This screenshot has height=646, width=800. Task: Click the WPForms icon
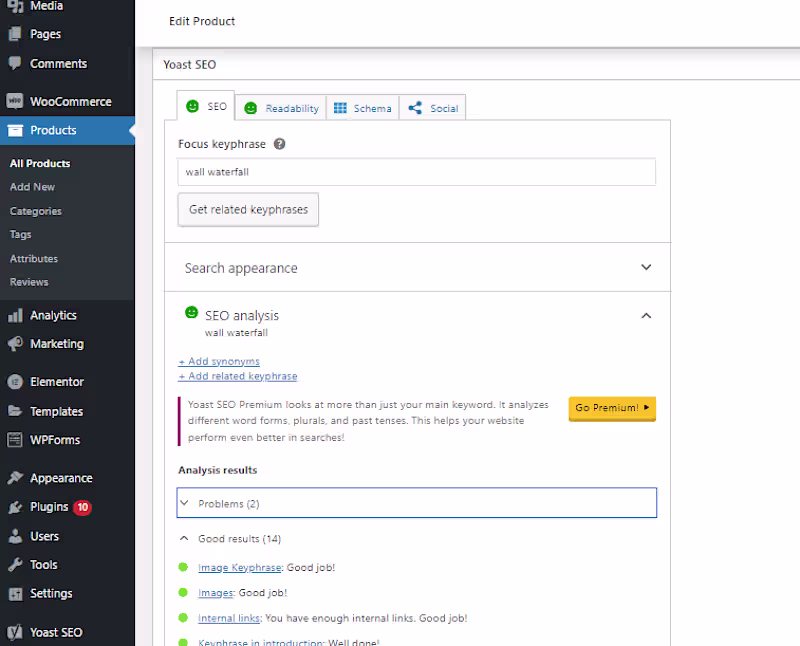tap(15, 440)
